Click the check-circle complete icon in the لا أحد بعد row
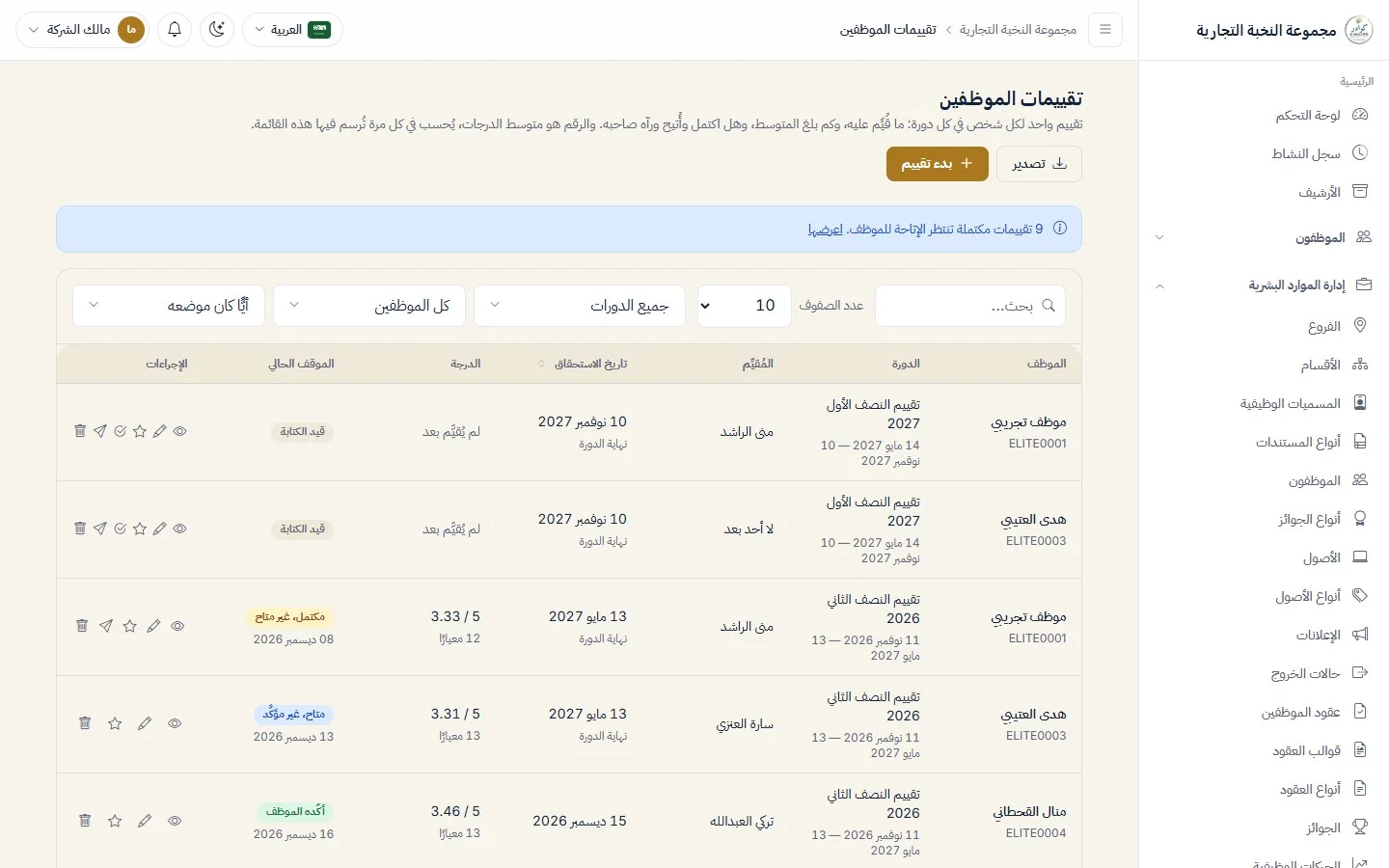 (x=120, y=529)
